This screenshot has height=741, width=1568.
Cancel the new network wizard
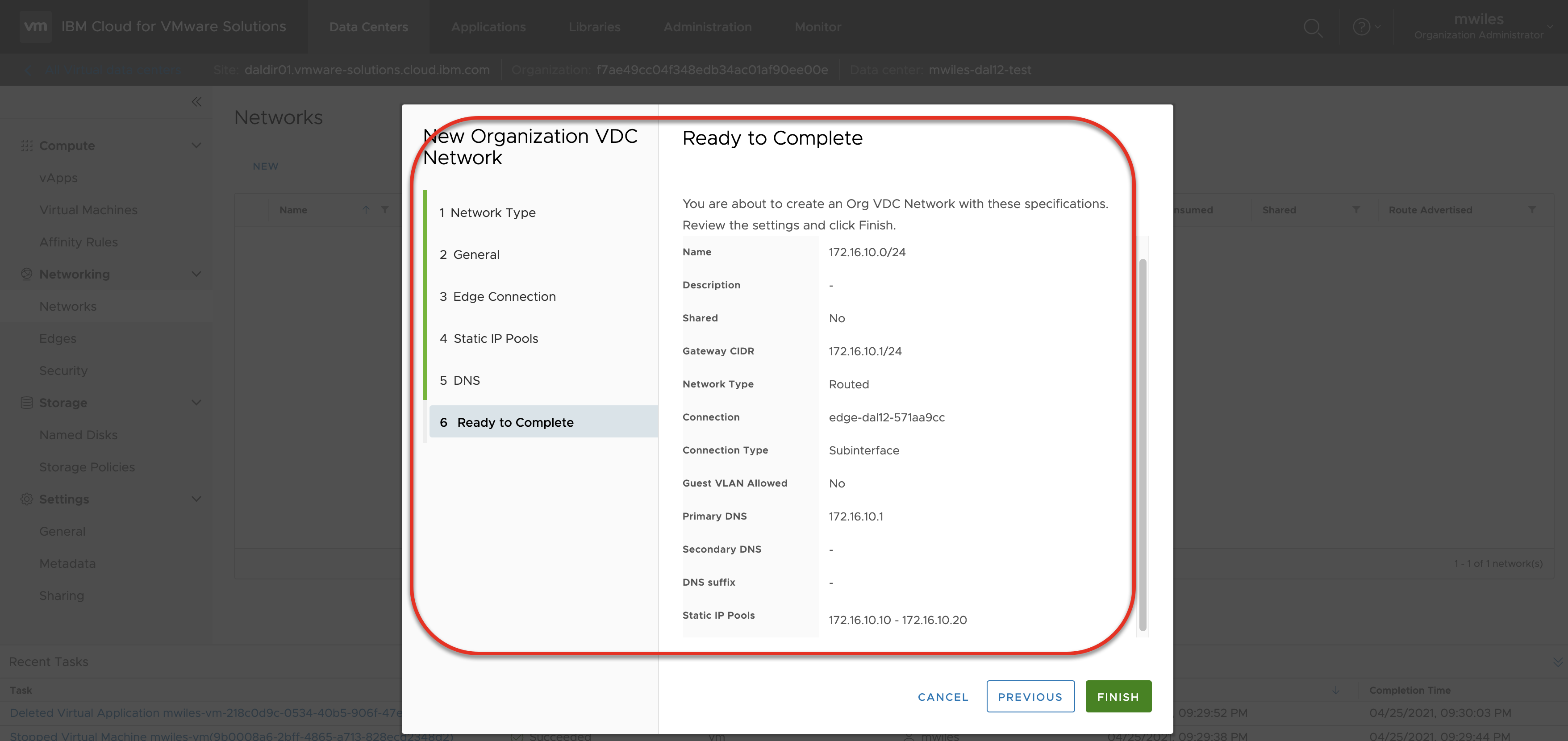[943, 697]
